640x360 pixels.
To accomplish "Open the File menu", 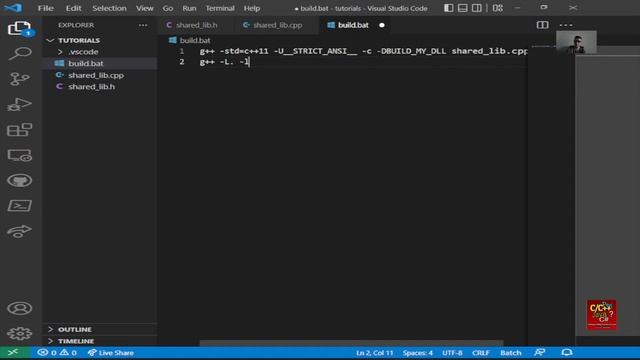I will (x=45, y=8).
